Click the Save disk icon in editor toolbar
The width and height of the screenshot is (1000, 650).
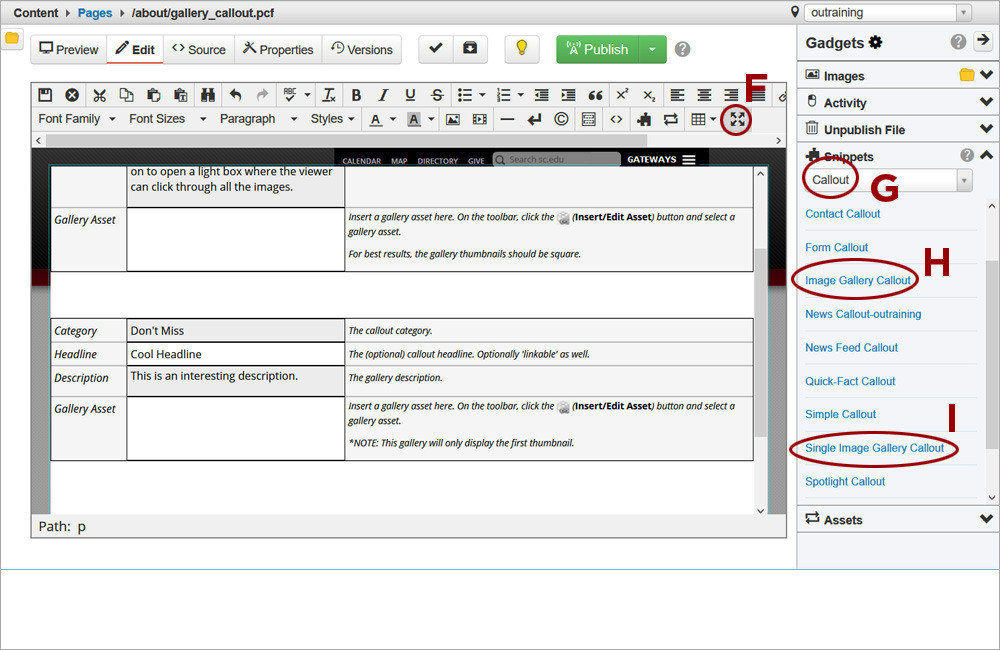(x=45, y=95)
